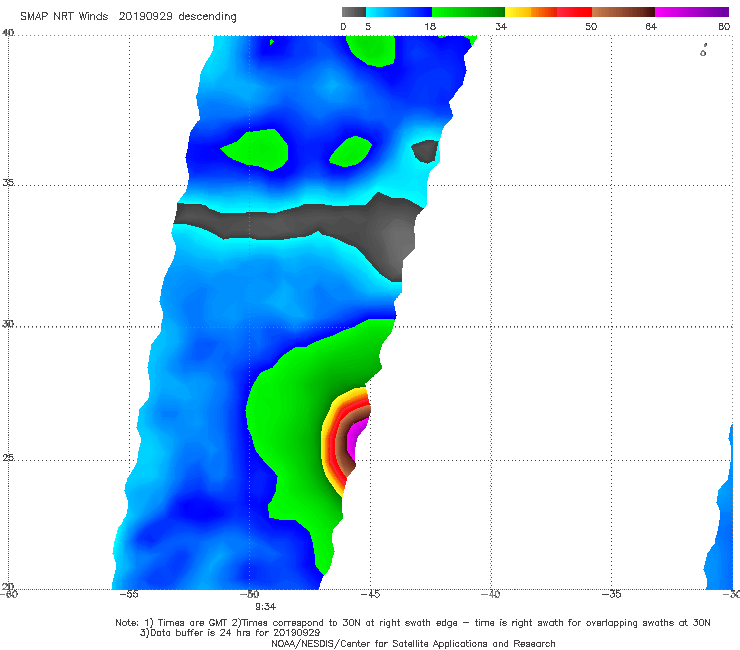Click the title 'SMAP NRT Winds 20190929 descending'
The height and width of the screenshot is (650, 740).
[x=128, y=17]
